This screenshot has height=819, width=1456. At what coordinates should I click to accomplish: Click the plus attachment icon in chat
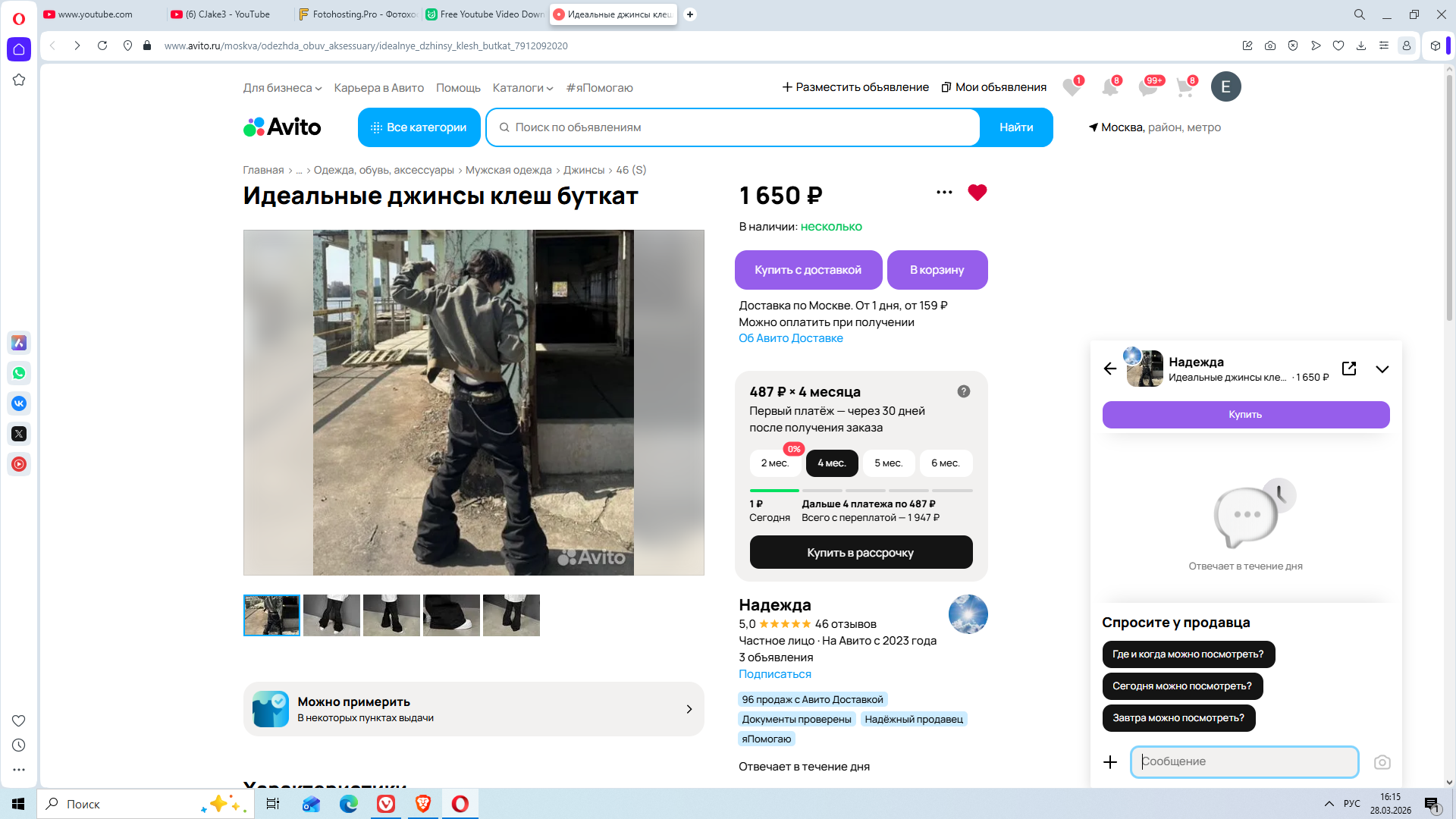pos(1110,762)
